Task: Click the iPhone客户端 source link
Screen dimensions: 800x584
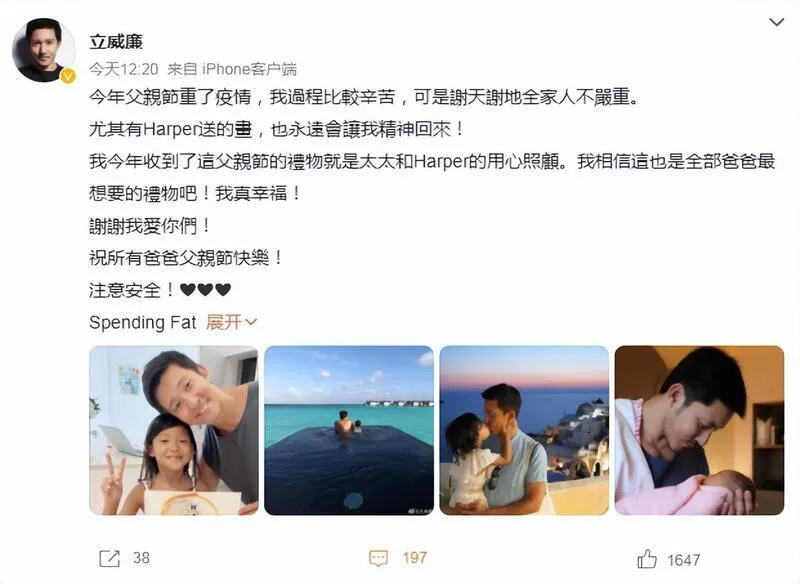Action: click(249, 69)
